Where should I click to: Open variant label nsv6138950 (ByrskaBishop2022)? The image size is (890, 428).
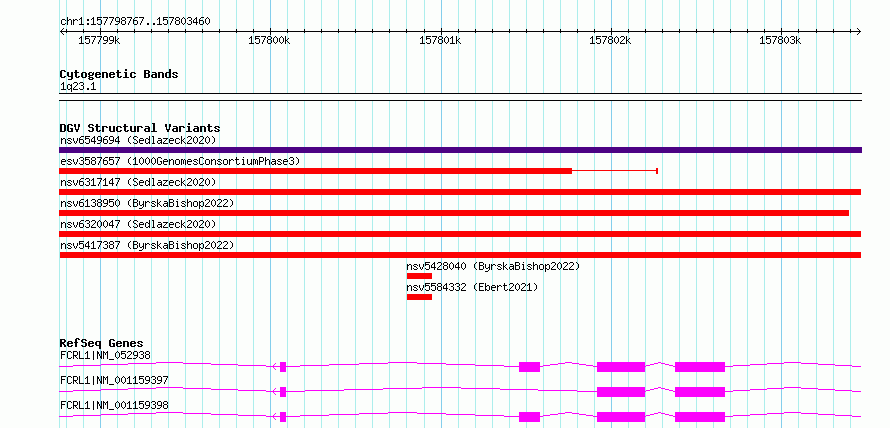click(x=147, y=203)
